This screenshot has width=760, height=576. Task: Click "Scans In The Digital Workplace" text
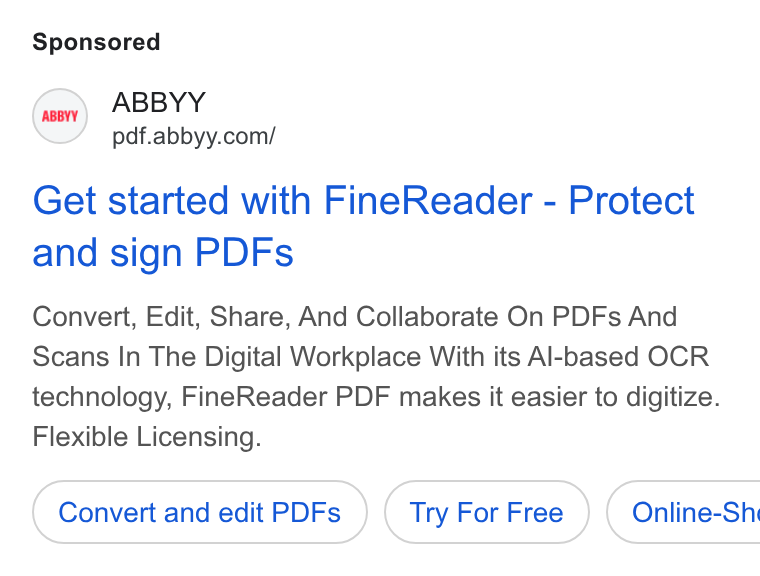click(226, 357)
